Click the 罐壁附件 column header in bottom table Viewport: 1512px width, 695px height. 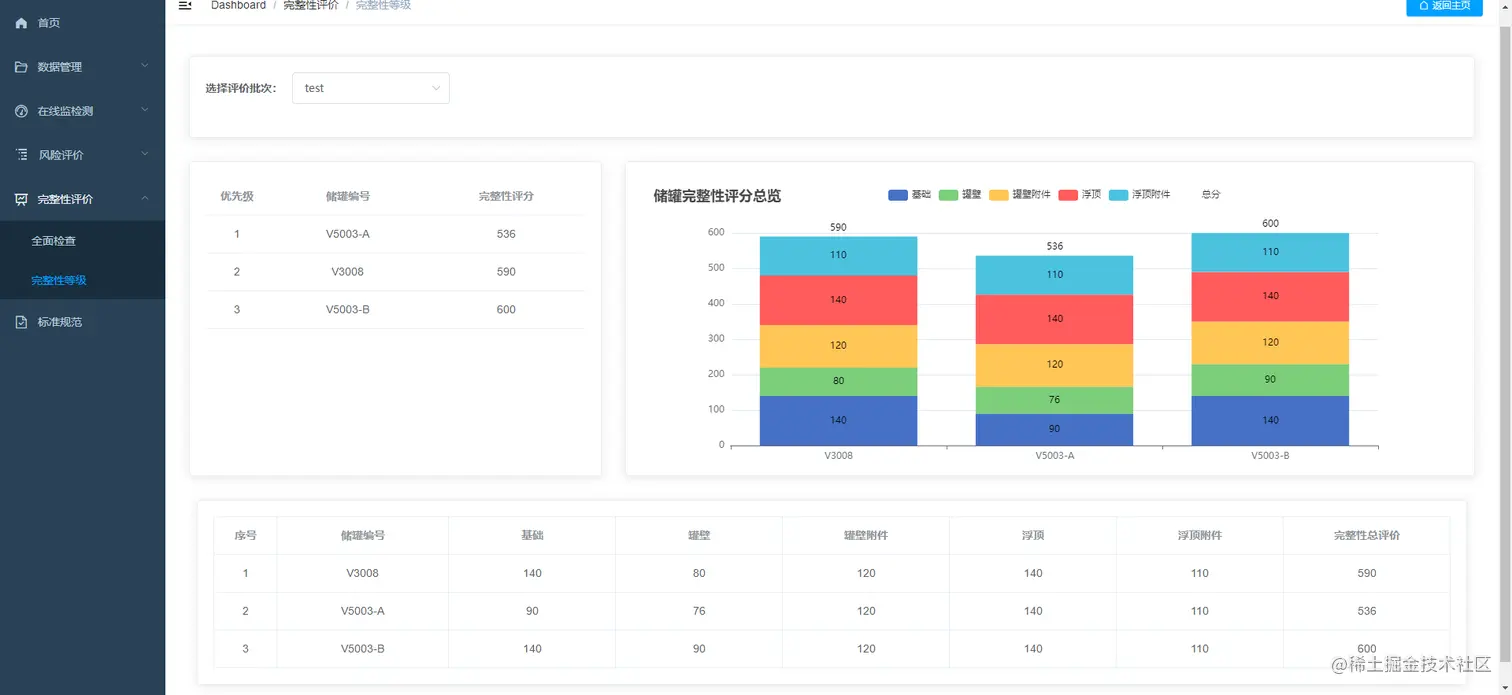pyautogui.click(x=866, y=535)
